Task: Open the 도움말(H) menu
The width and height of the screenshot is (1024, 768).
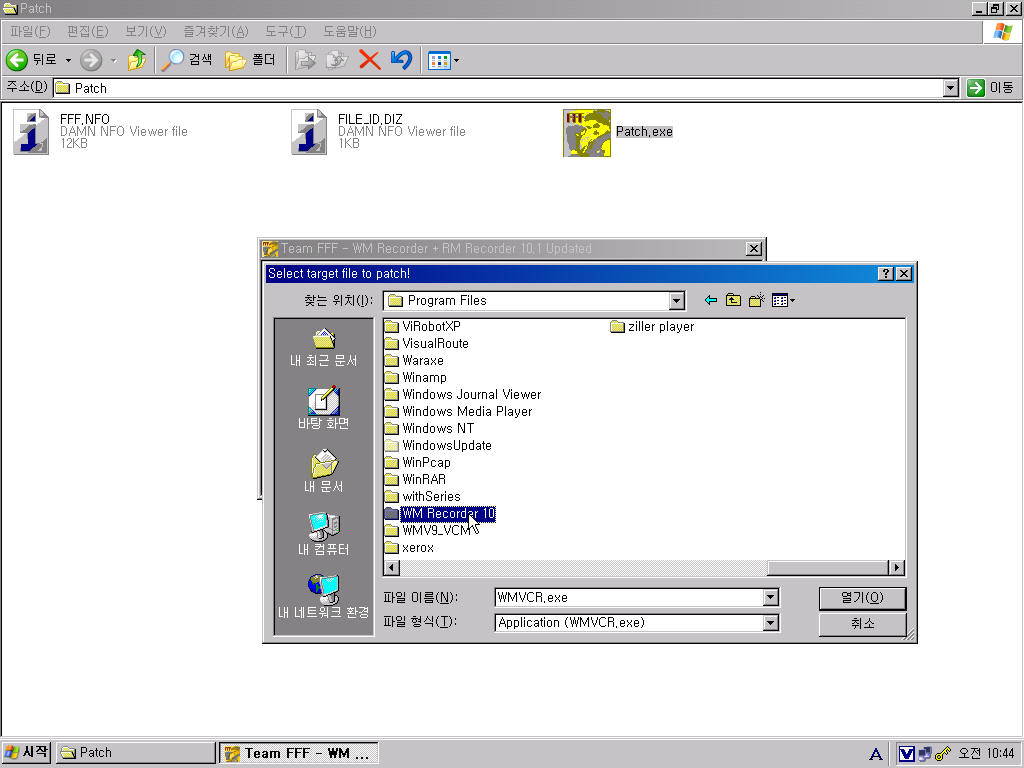Action: [x=349, y=31]
